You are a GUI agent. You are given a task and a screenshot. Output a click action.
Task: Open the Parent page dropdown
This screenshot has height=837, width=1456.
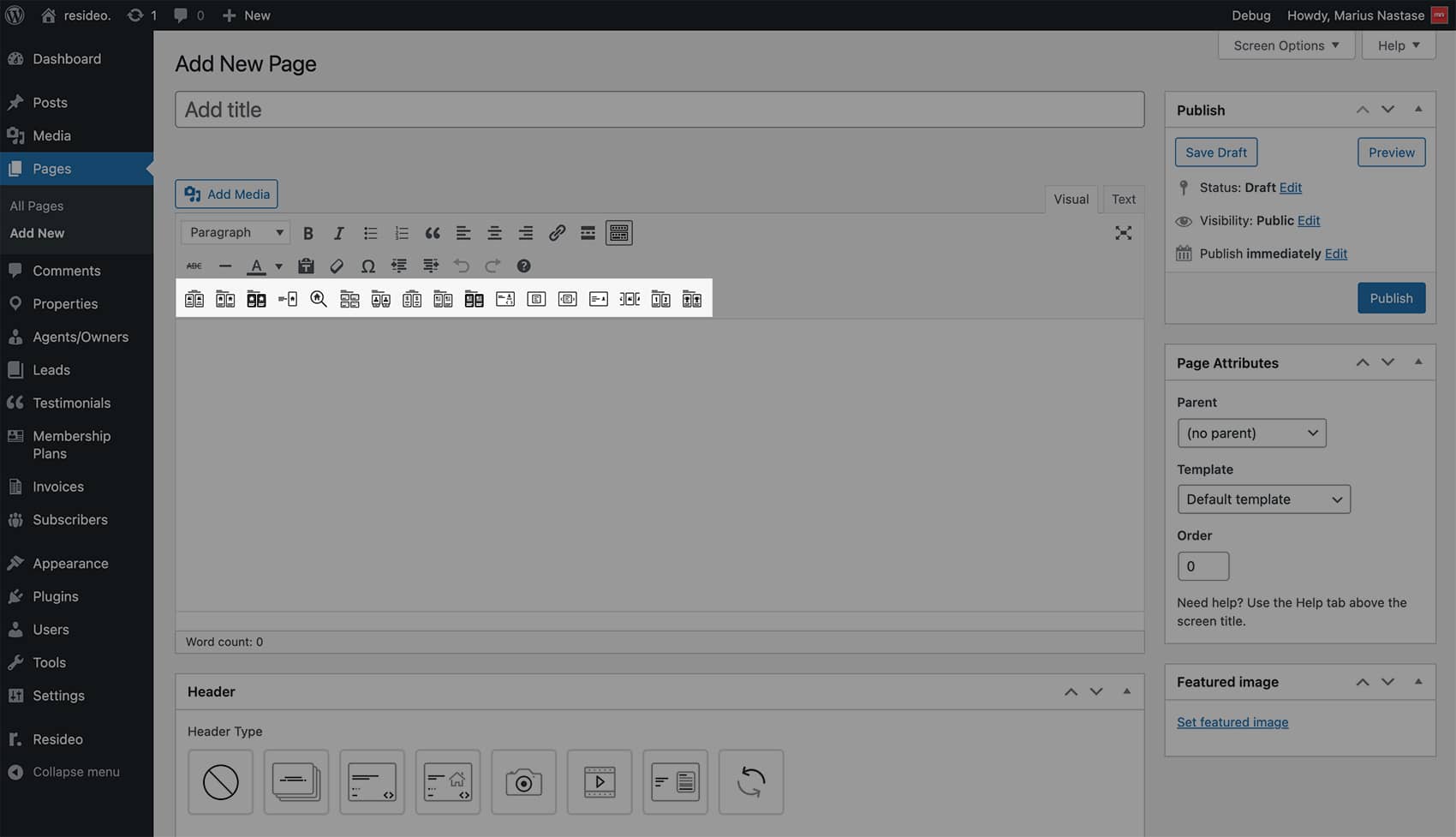point(1251,433)
